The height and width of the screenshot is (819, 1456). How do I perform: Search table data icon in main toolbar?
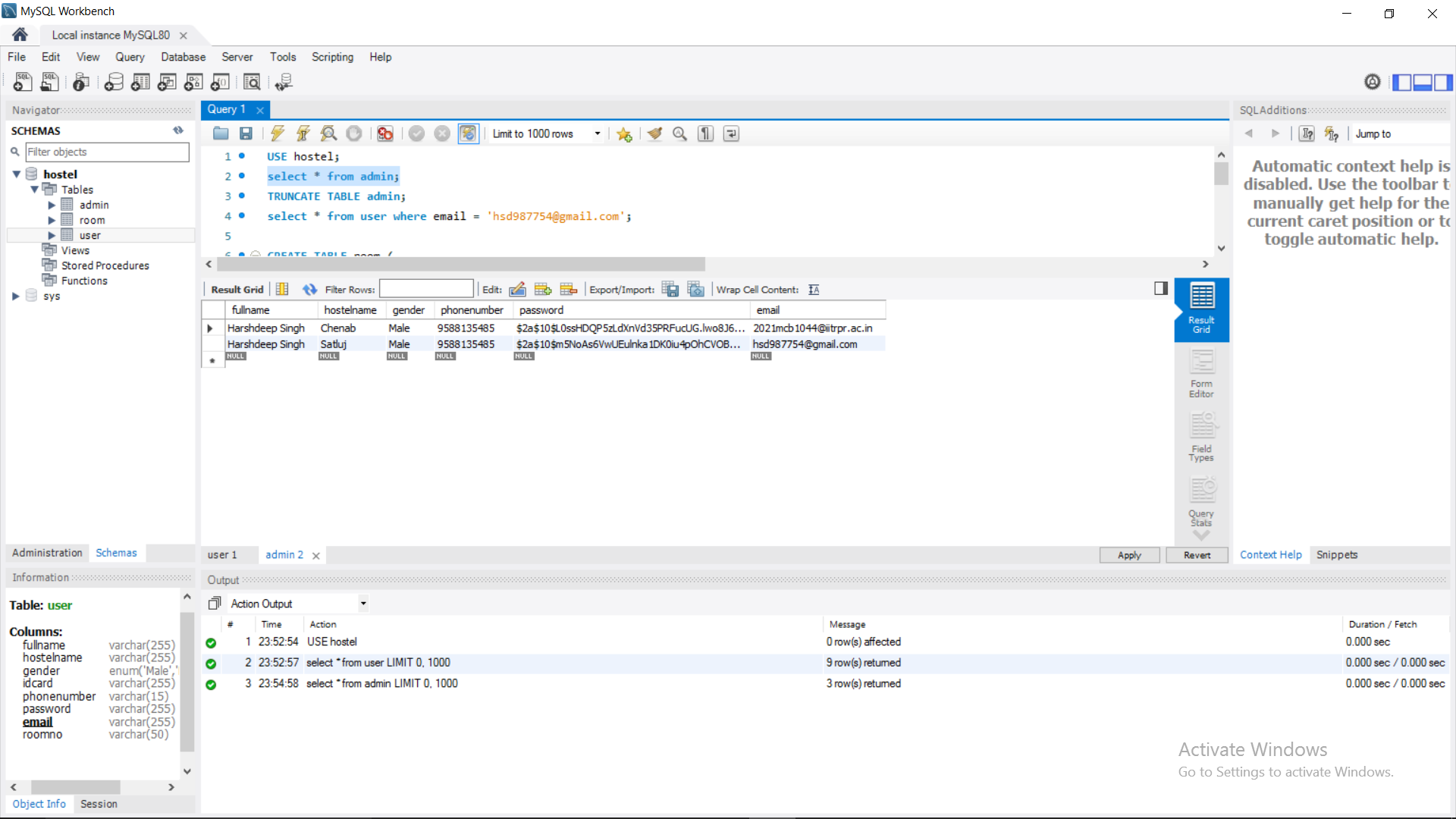[x=252, y=82]
